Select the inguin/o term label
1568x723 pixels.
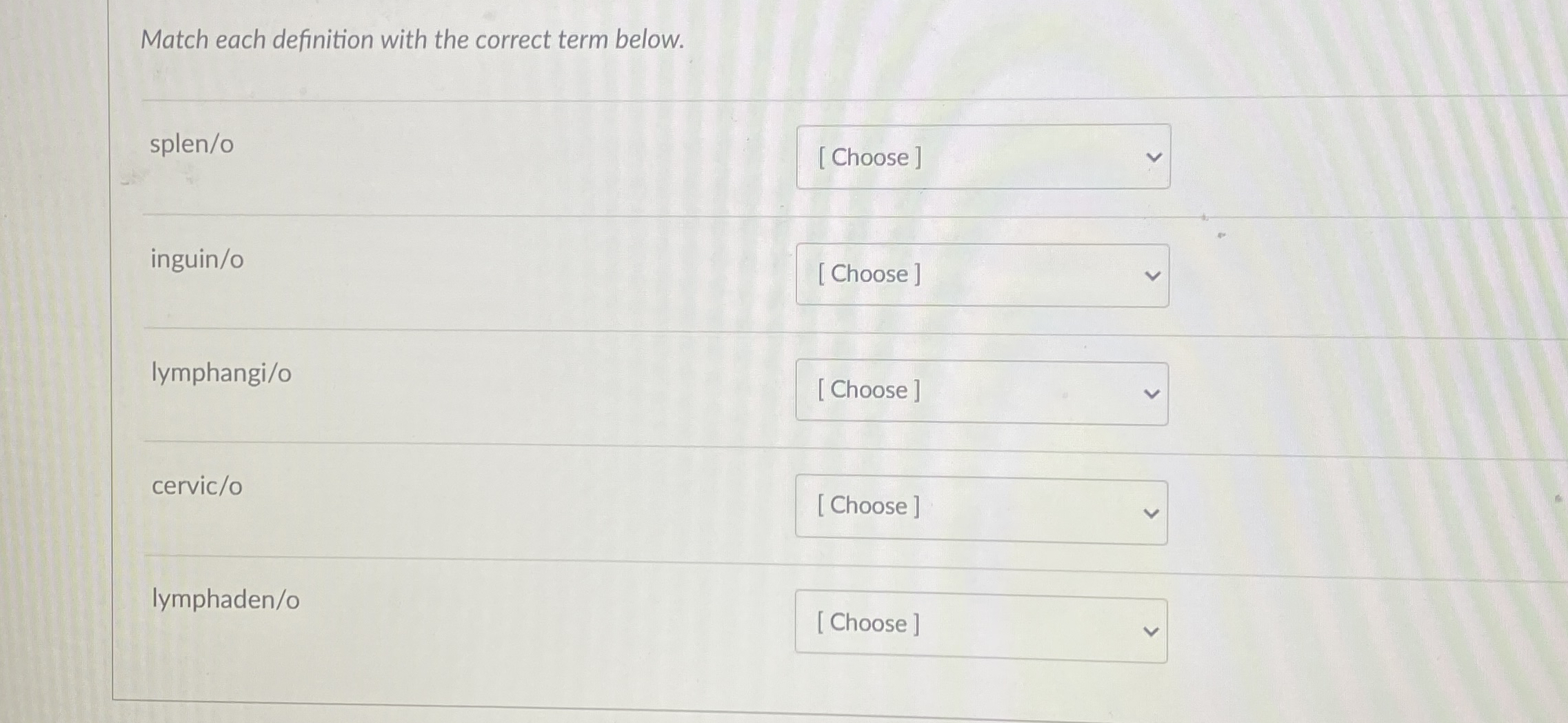point(197,259)
